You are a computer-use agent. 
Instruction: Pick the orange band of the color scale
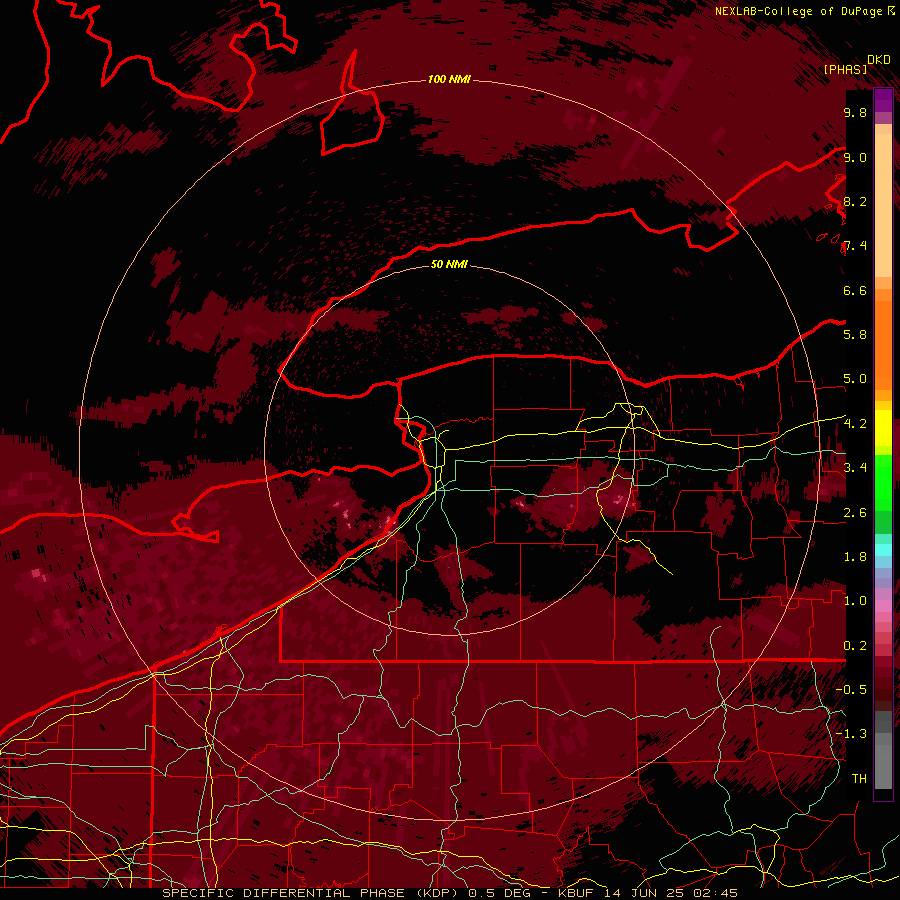point(883,344)
